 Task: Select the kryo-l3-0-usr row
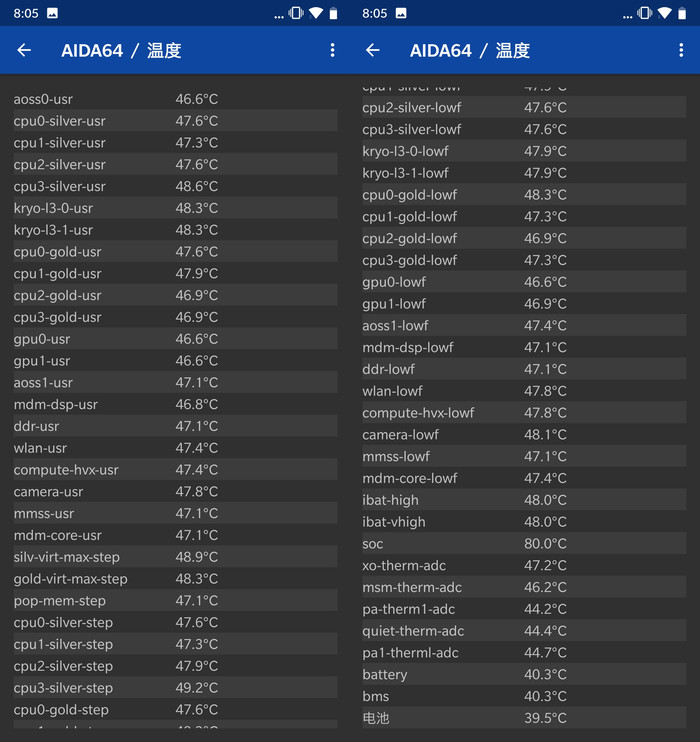(175, 208)
